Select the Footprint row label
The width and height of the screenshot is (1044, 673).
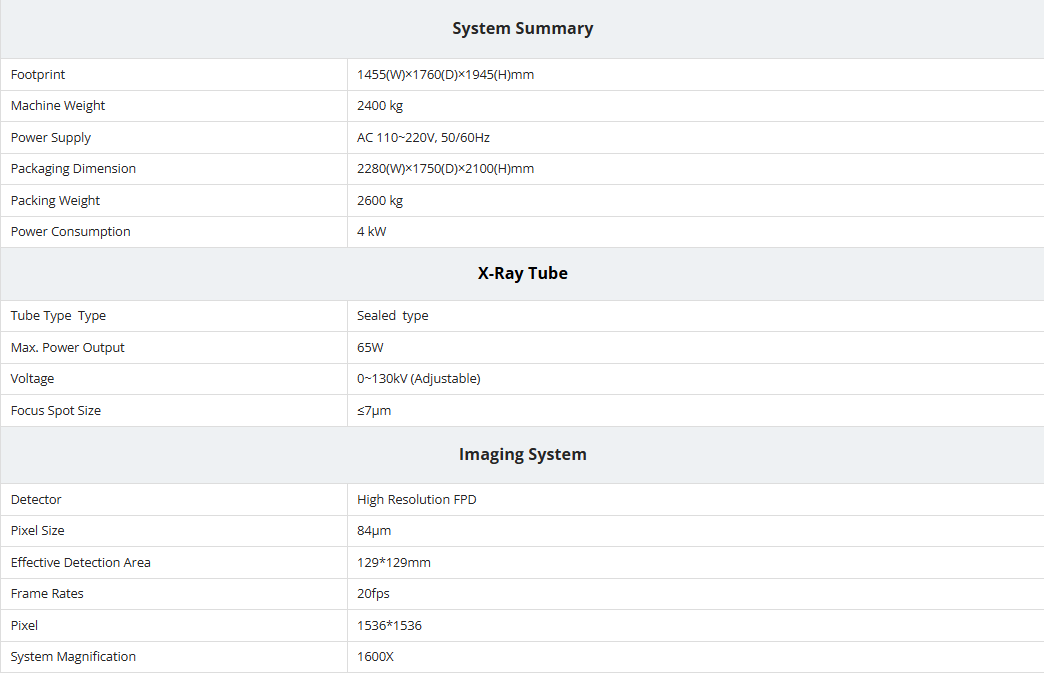coord(38,75)
